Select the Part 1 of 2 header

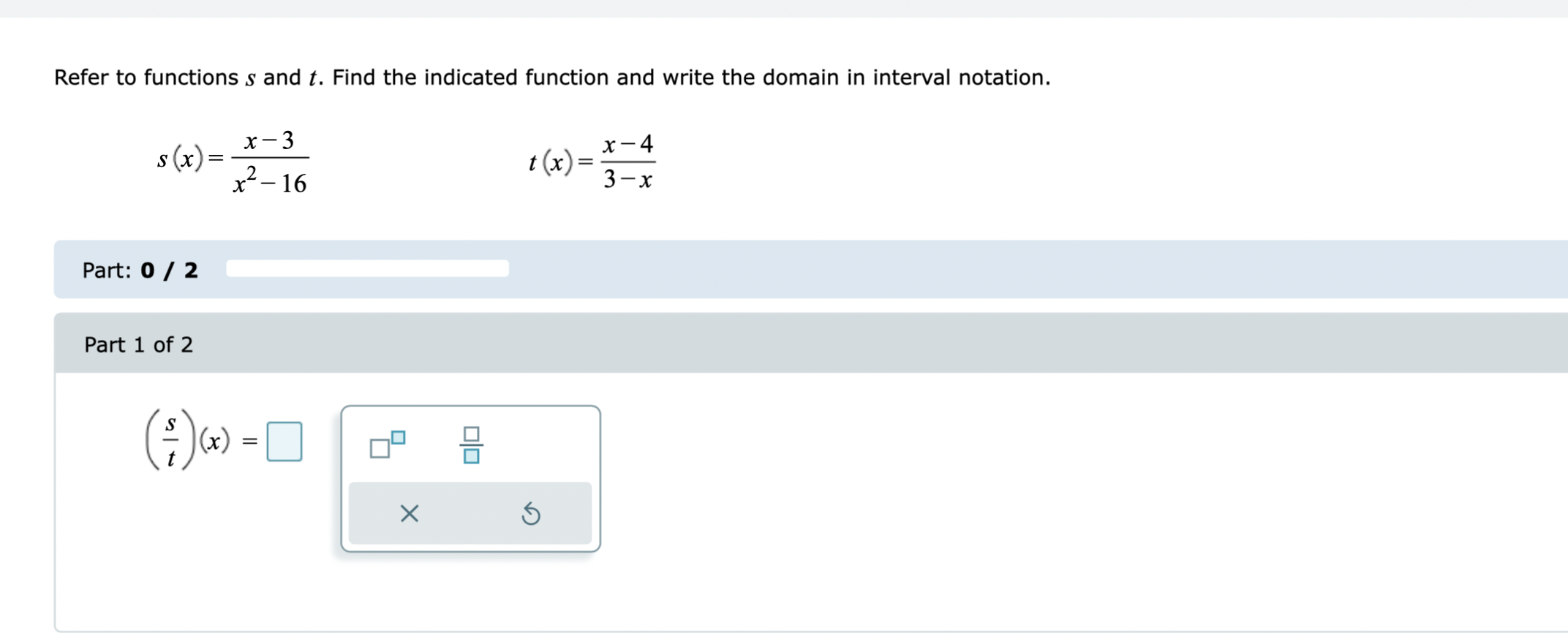[138, 344]
